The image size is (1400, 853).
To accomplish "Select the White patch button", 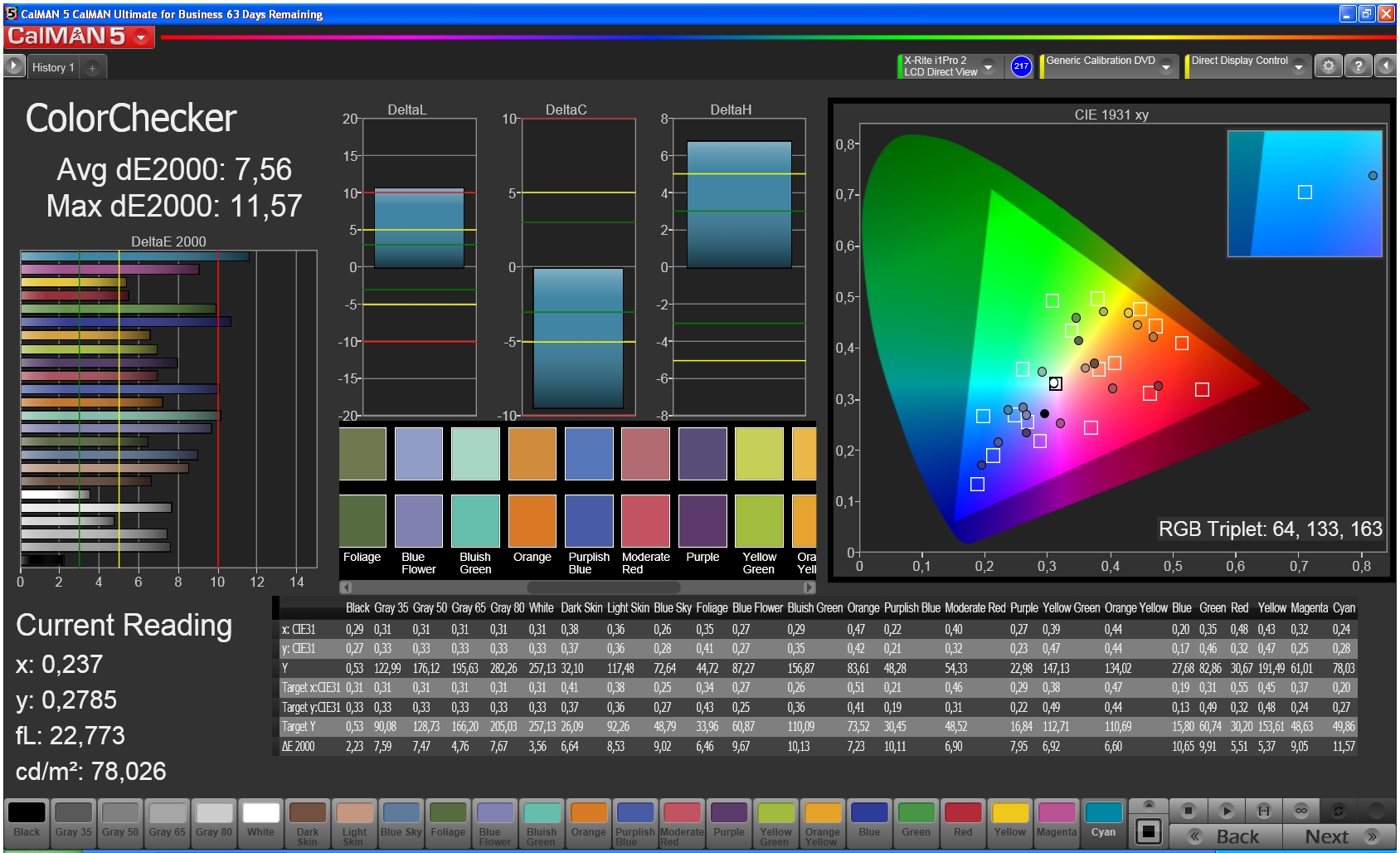I will point(260,822).
